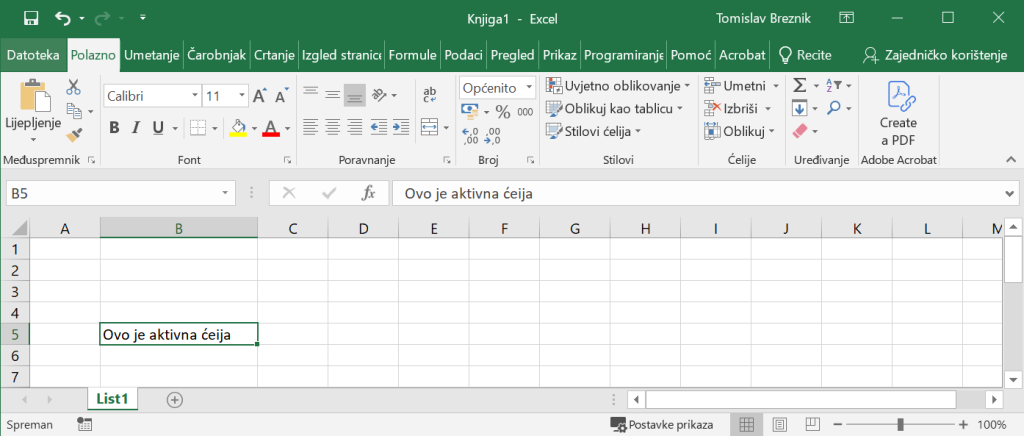Screen dimensions: 1024x436
Task: Select the Format Painter brush icon
Action: coord(73,132)
